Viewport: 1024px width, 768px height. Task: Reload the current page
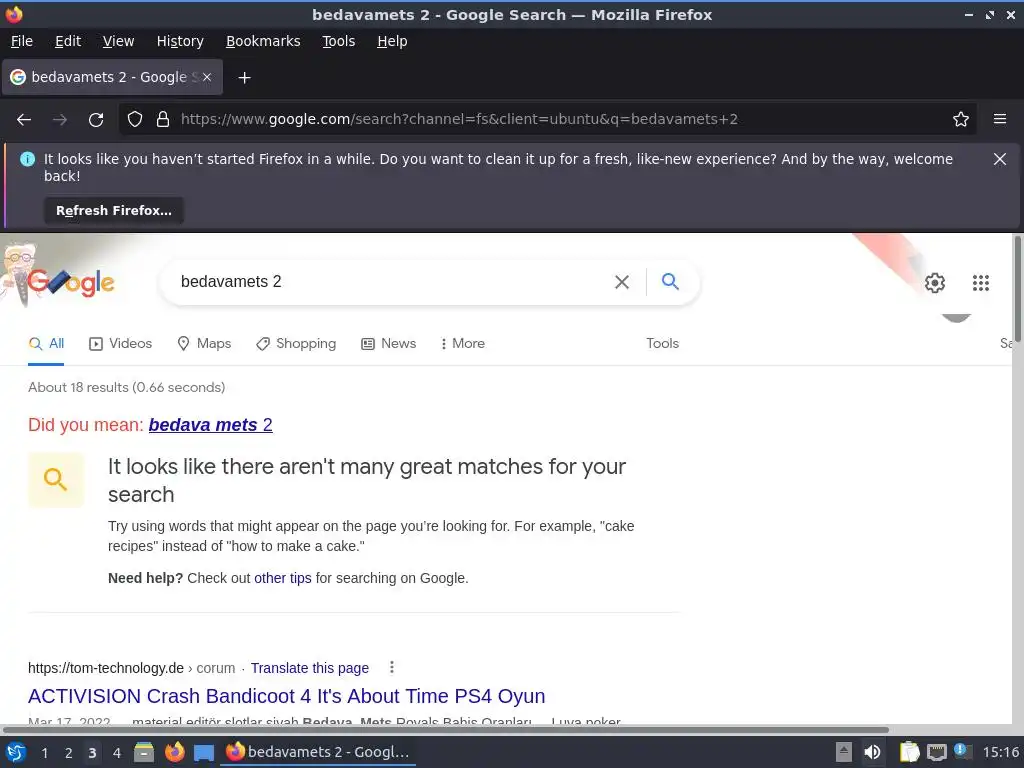pyautogui.click(x=96, y=120)
